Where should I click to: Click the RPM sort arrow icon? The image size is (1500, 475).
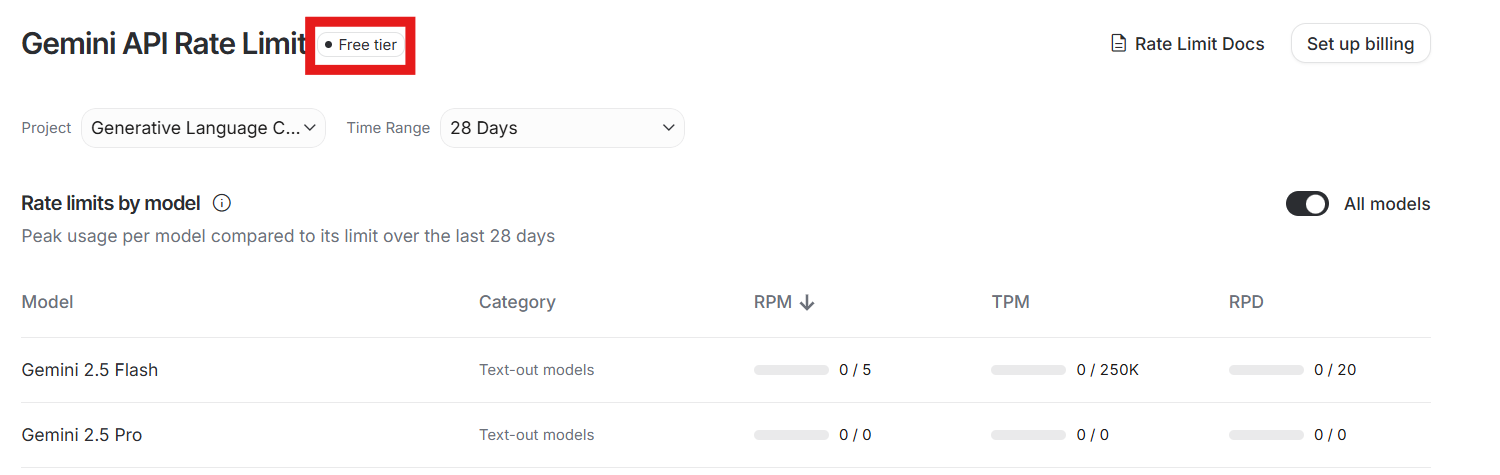point(807,302)
